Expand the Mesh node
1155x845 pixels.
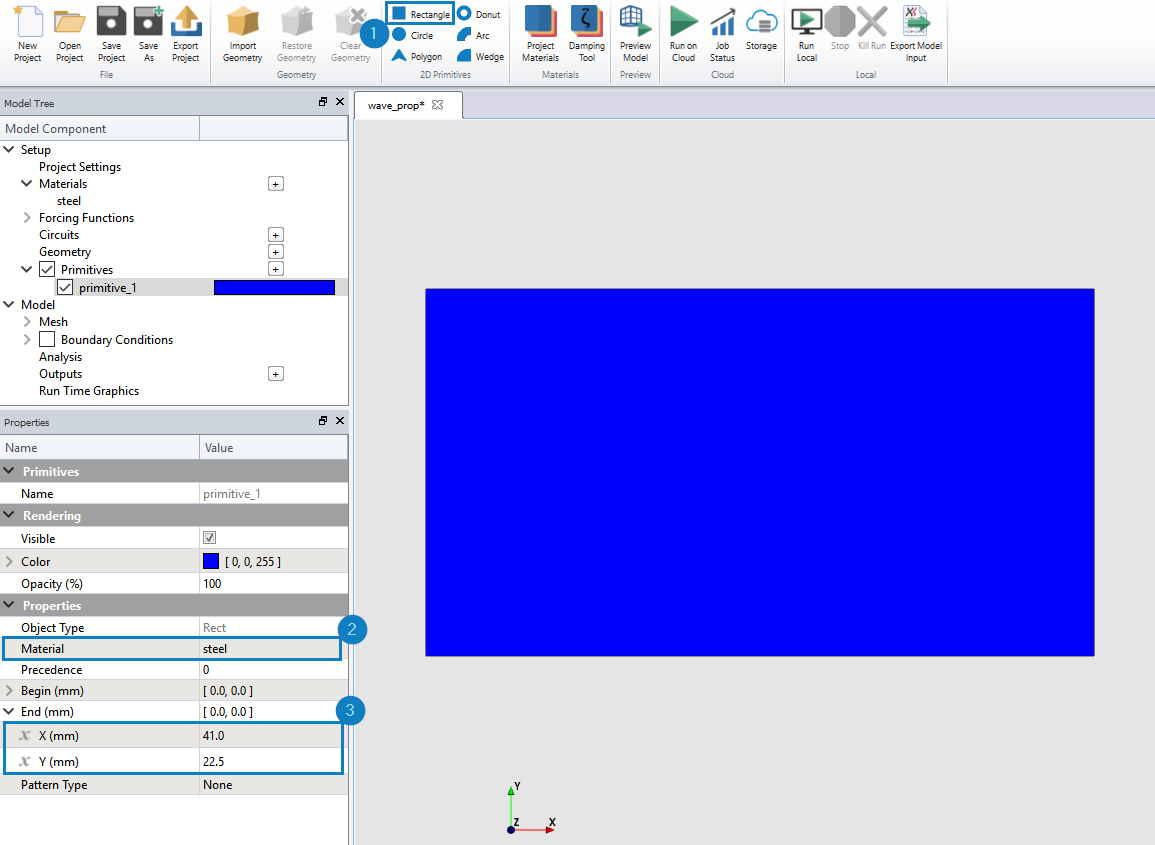(x=27, y=321)
